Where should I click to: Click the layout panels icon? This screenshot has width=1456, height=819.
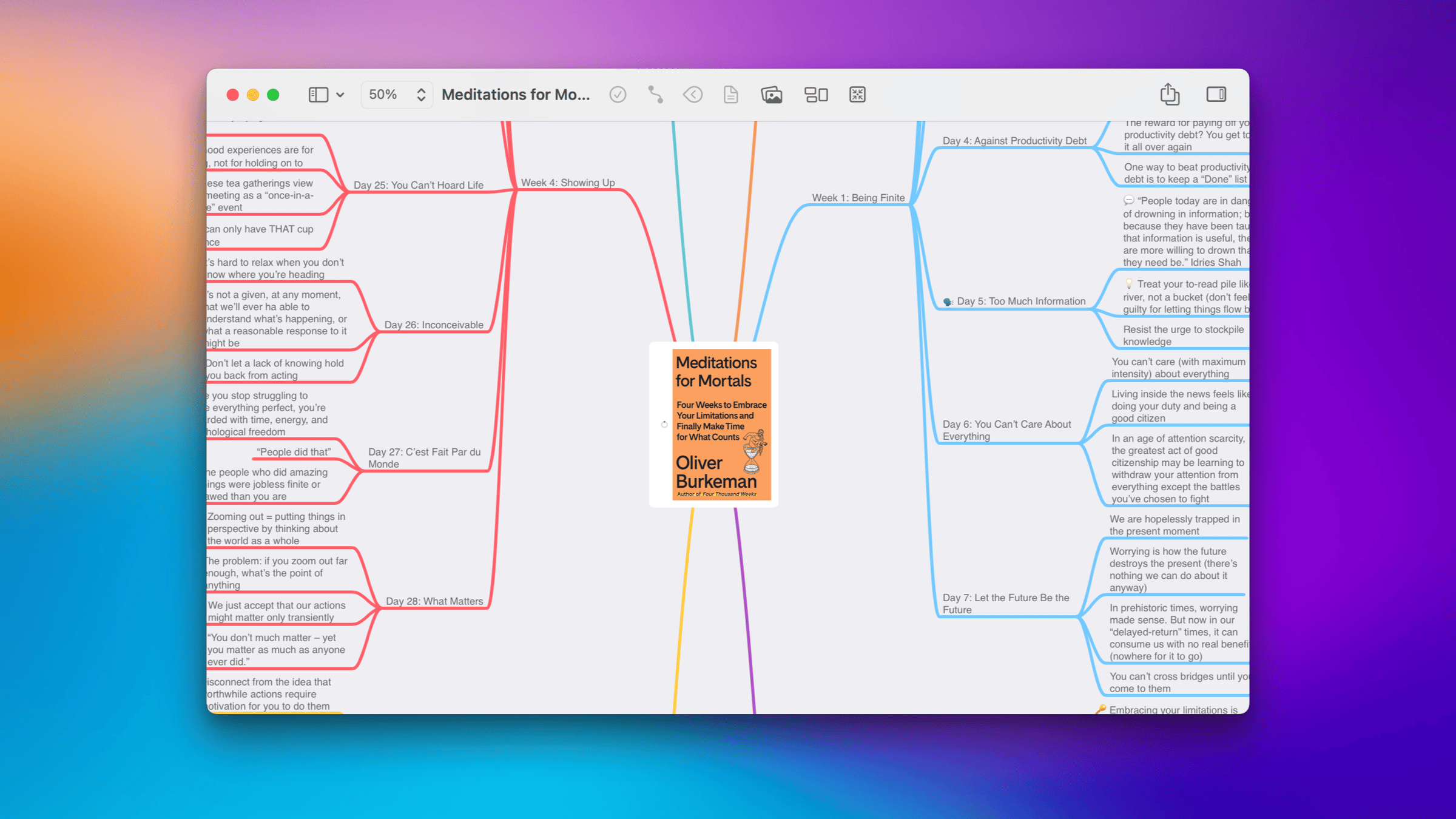[816, 95]
